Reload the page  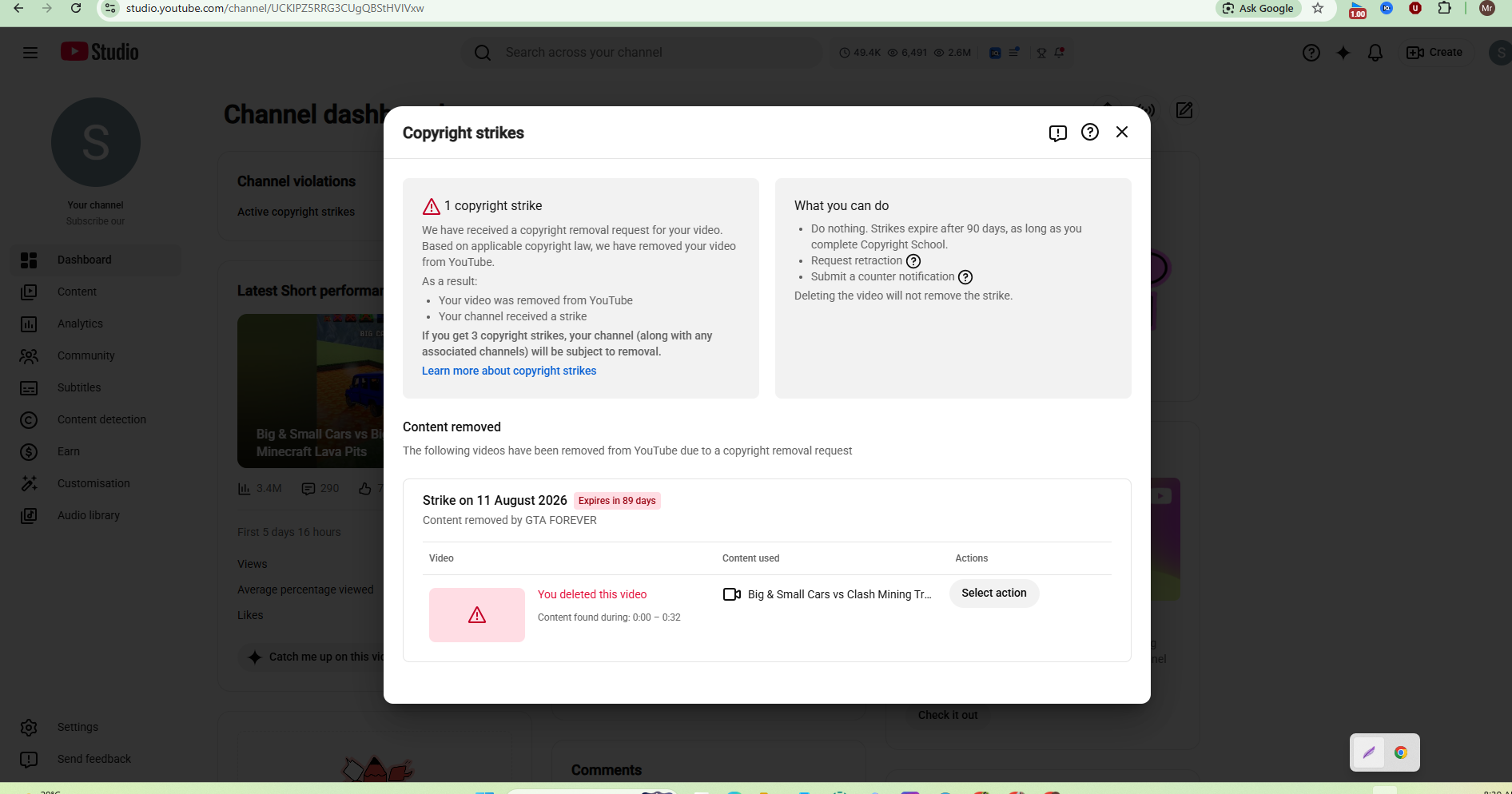76,8
